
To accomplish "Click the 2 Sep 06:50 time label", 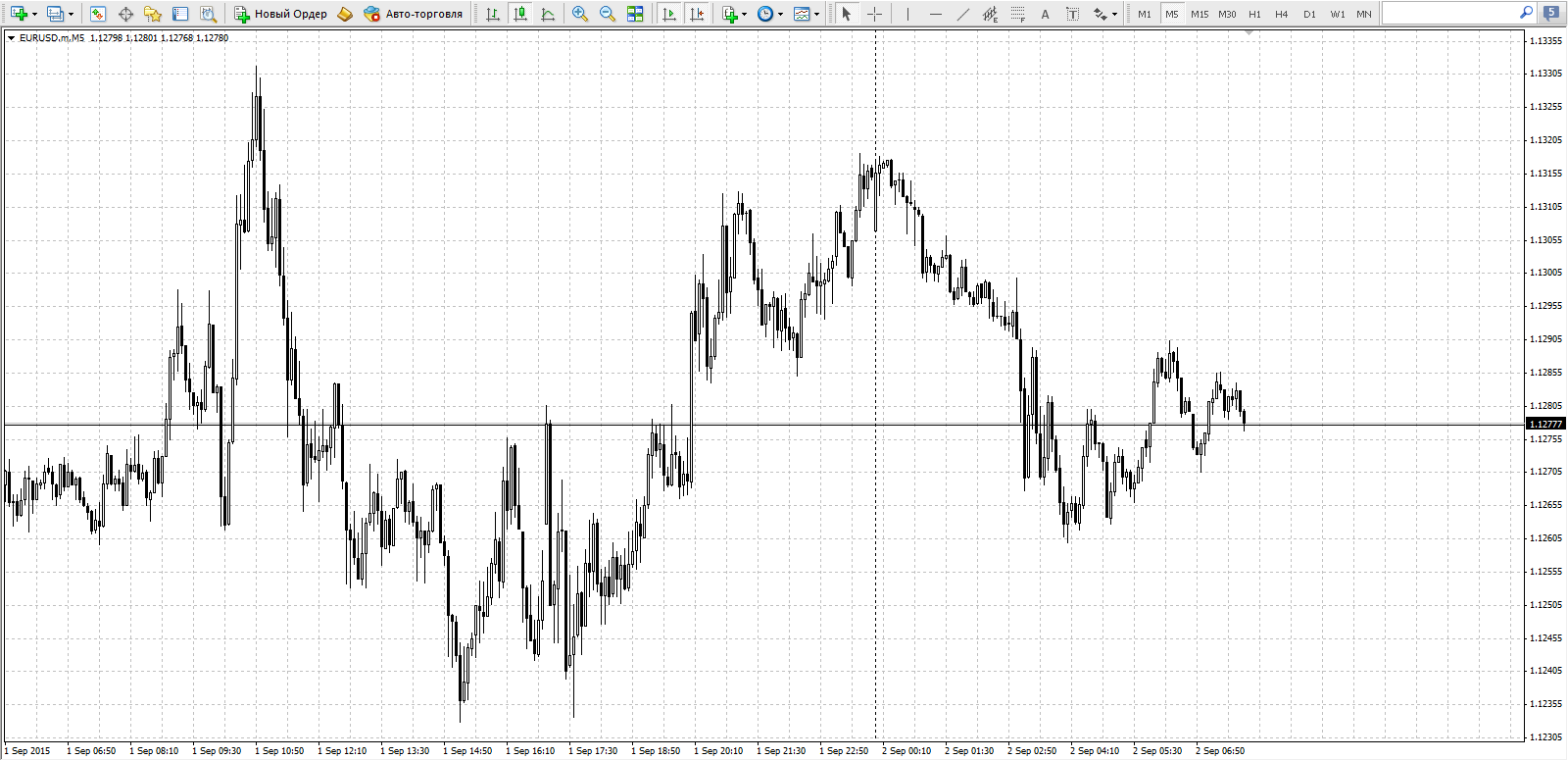I will click(x=1220, y=751).
